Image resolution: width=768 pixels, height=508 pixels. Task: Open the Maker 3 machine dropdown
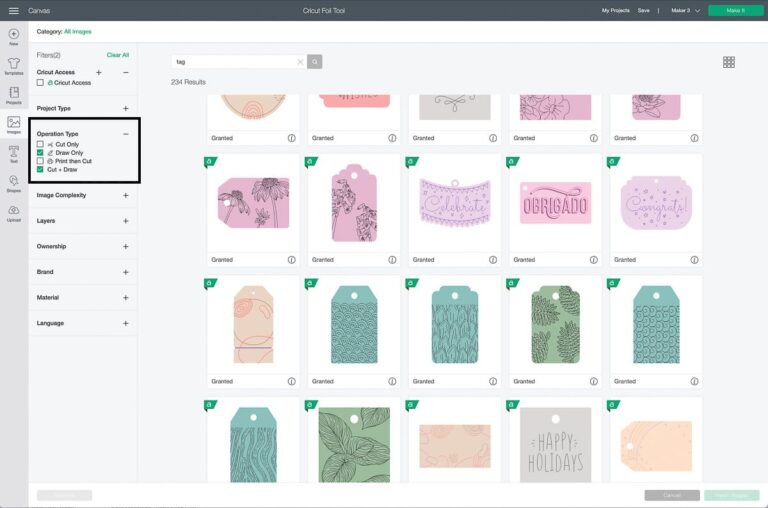685,10
